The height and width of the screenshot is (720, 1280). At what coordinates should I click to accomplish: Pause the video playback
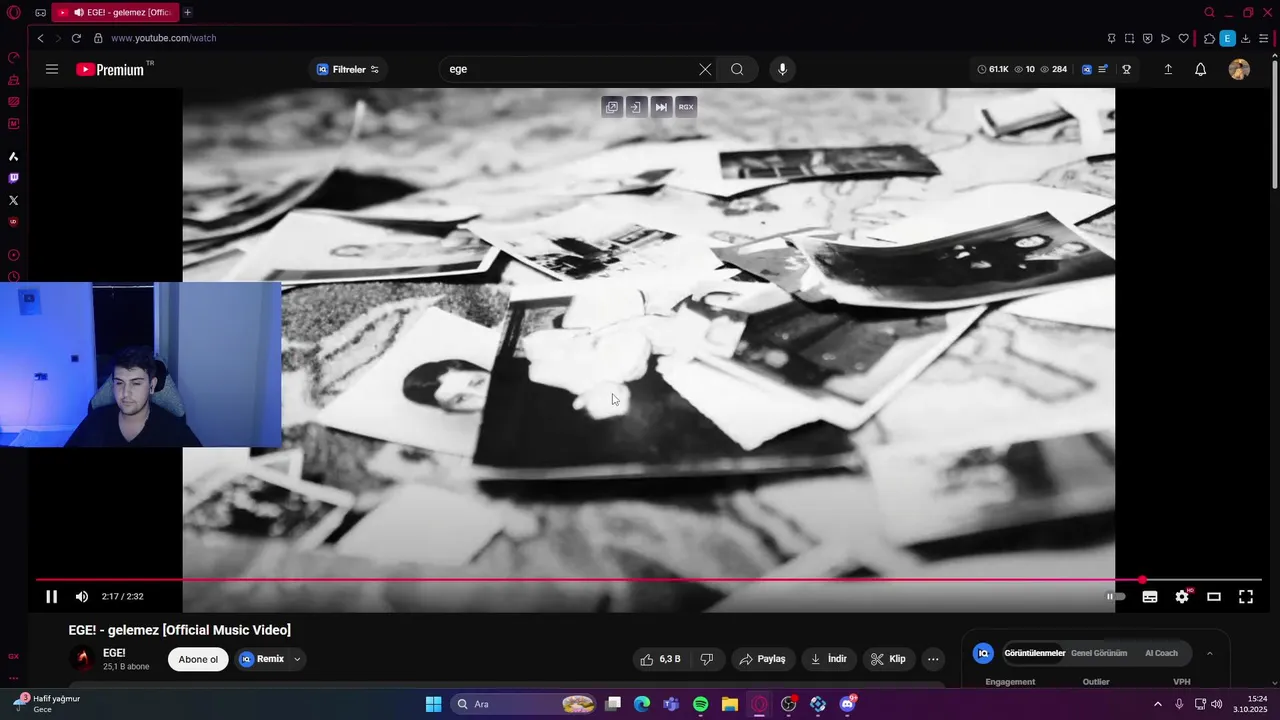(51, 597)
